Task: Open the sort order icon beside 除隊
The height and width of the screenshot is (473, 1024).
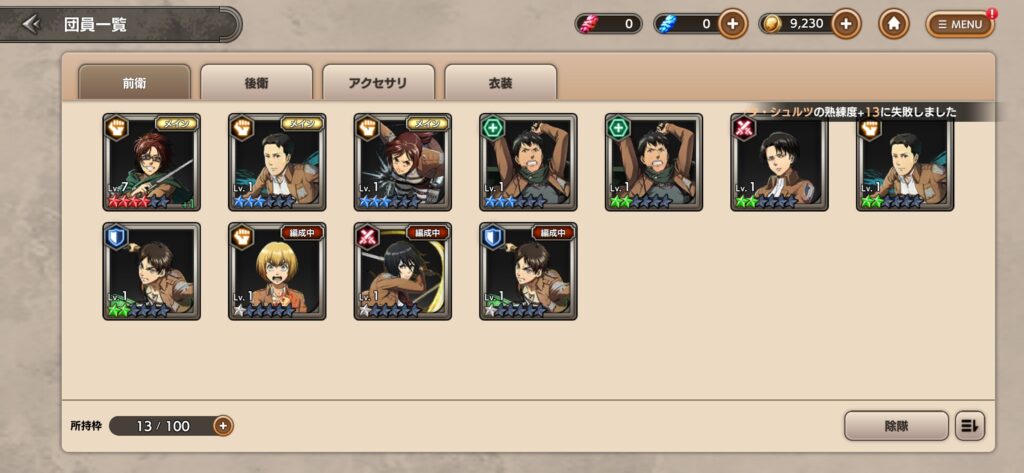Action: tap(970, 426)
